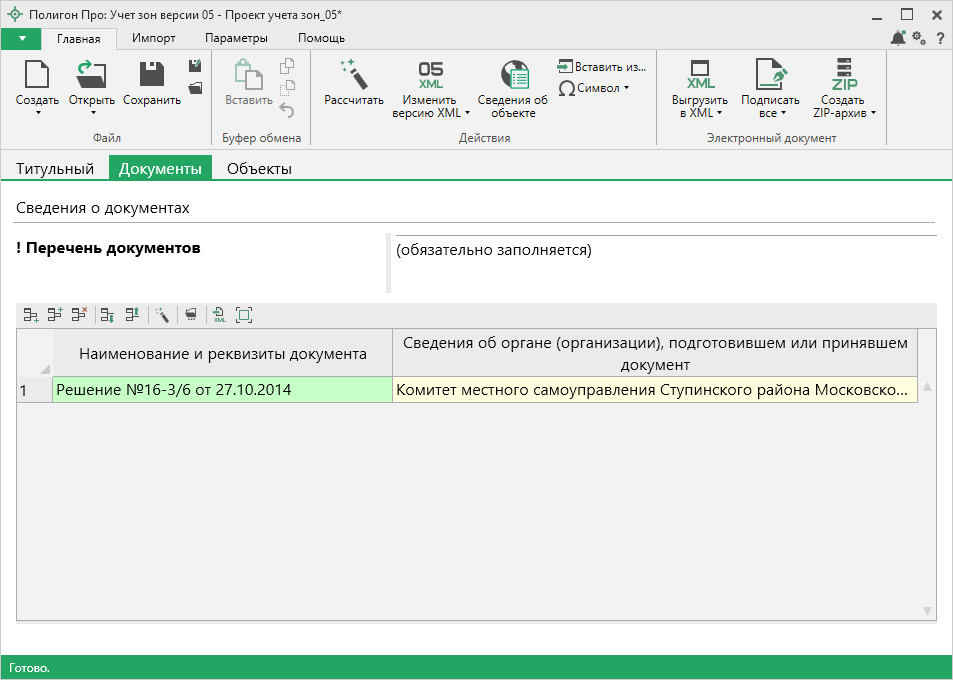
Task: Select cell Решение №16-3/6 от 27.10.2014
Action: pyautogui.click(x=222, y=390)
